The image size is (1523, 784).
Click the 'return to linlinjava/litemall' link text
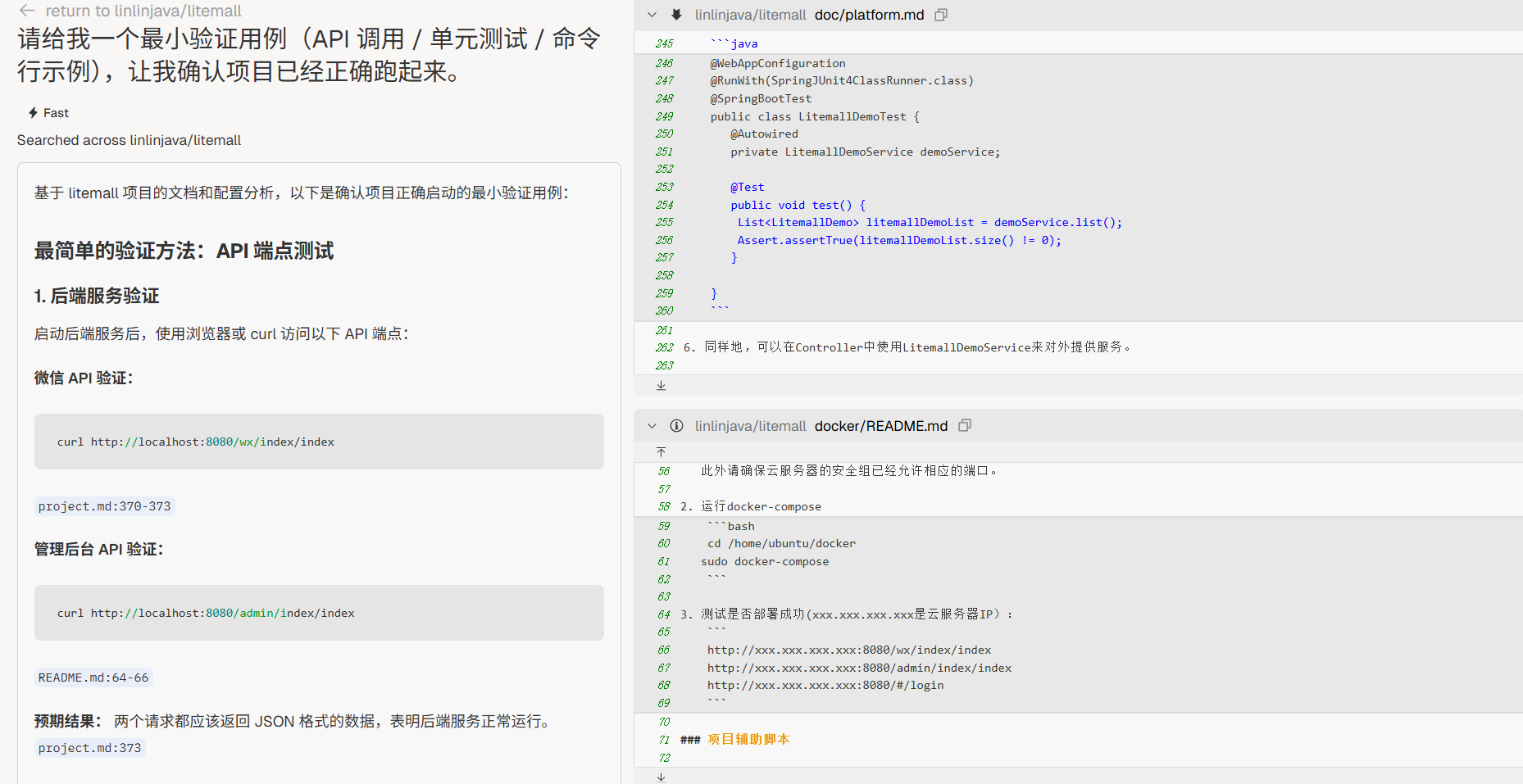click(x=143, y=11)
